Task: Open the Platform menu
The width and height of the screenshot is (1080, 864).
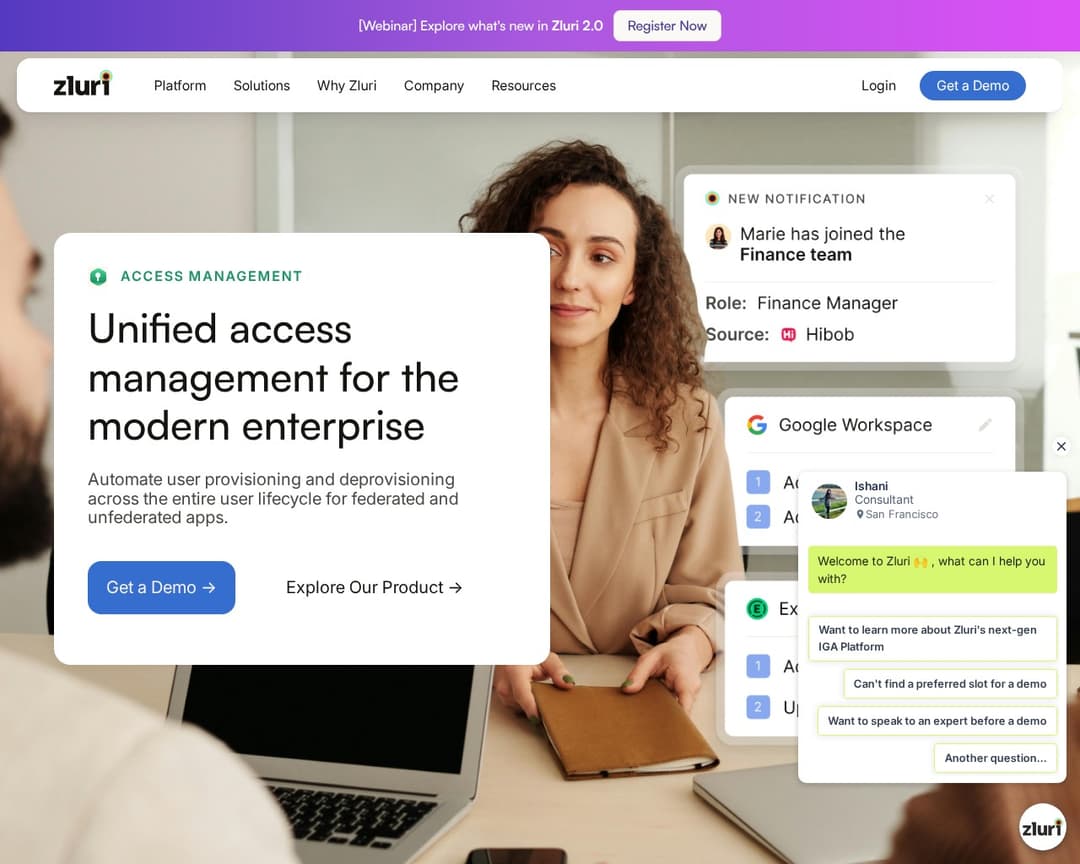Action: click(180, 85)
